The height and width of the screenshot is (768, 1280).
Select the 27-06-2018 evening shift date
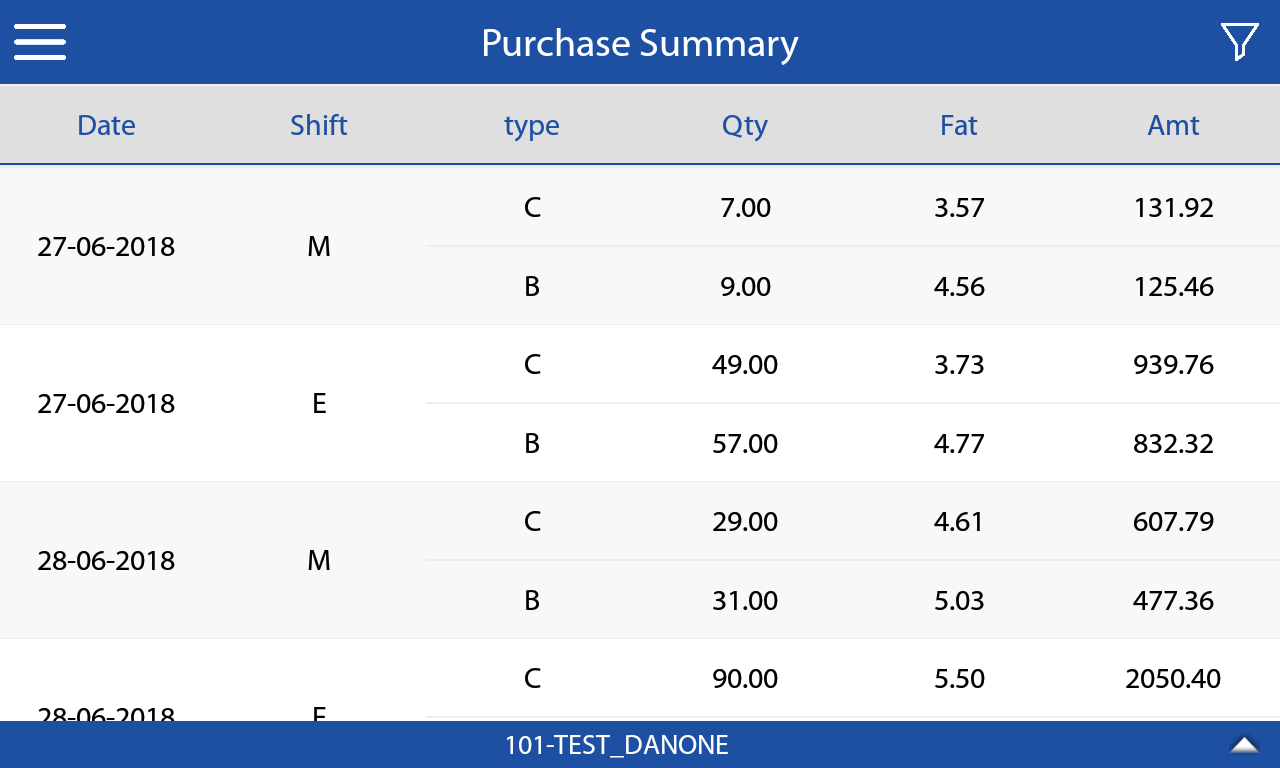point(106,403)
